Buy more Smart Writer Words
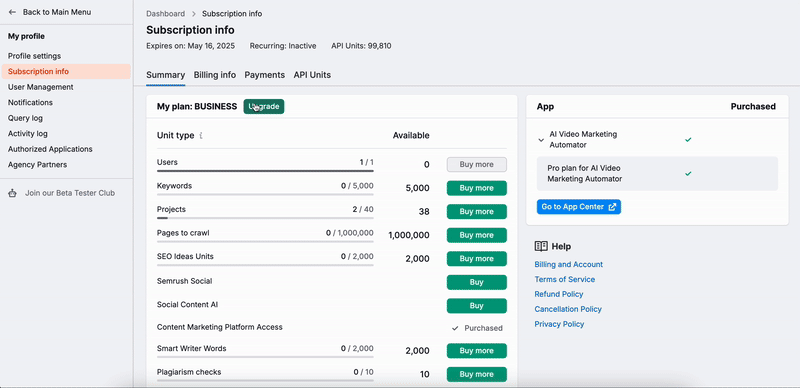800x388 pixels. [x=477, y=351]
